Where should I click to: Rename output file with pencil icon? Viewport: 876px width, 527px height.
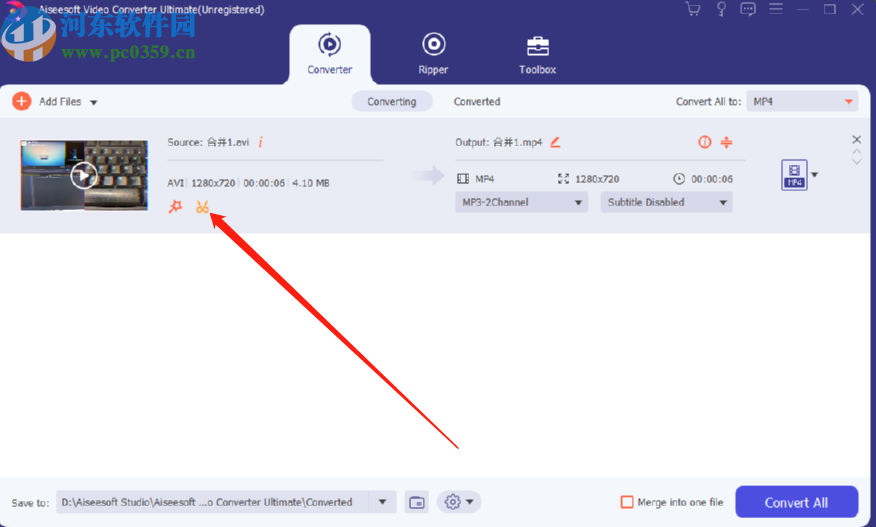click(555, 143)
